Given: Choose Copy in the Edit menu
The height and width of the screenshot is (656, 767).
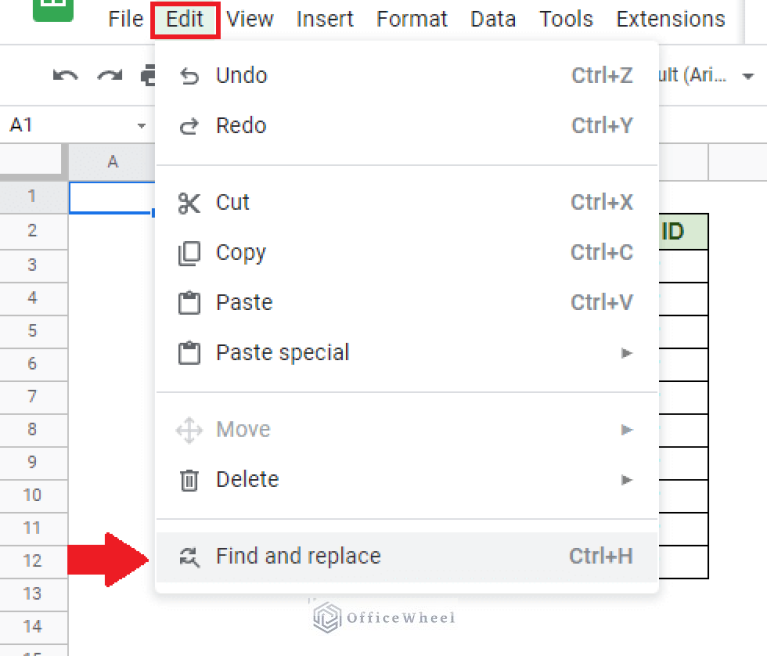Looking at the screenshot, I should click(240, 253).
